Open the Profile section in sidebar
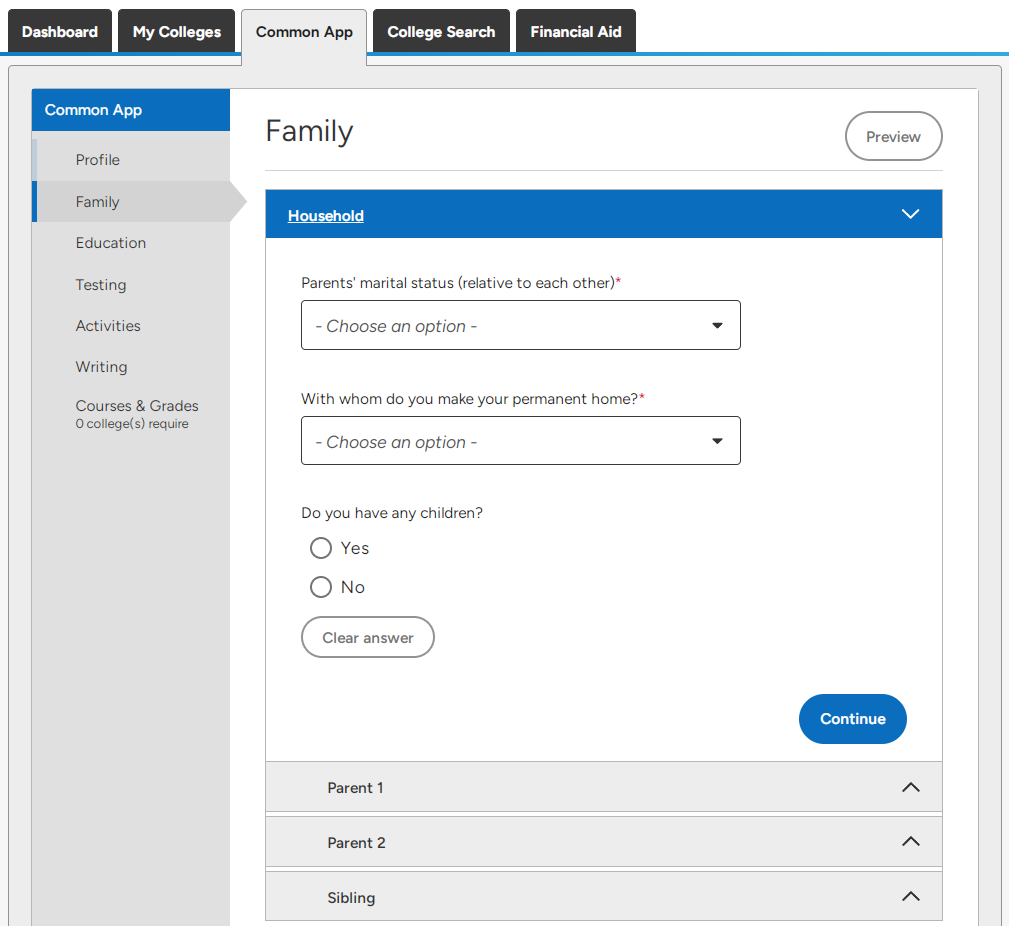Image resolution: width=1009 pixels, height=926 pixels. point(131,160)
